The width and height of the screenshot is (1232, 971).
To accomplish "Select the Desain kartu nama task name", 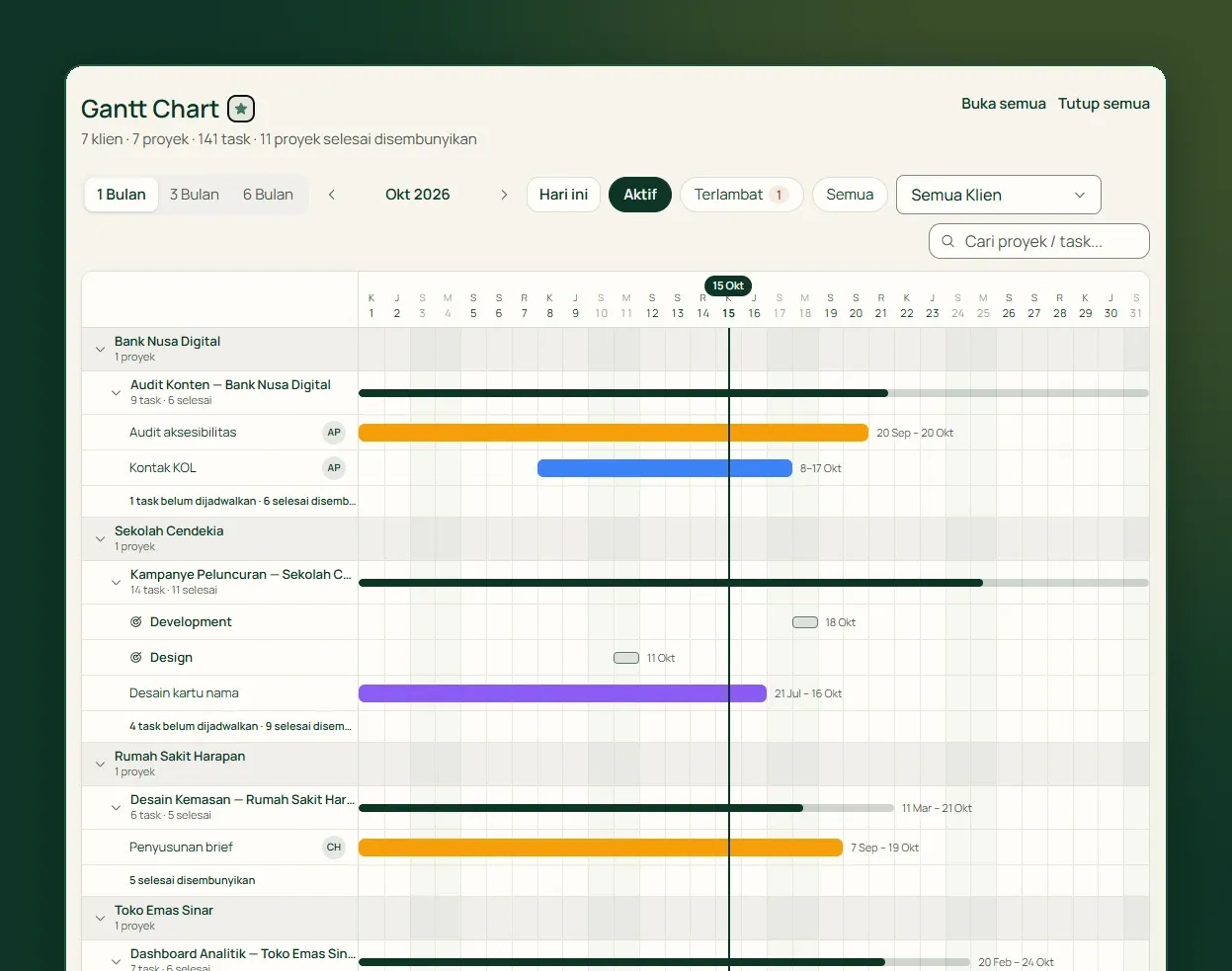I will click(x=184, y=692).
